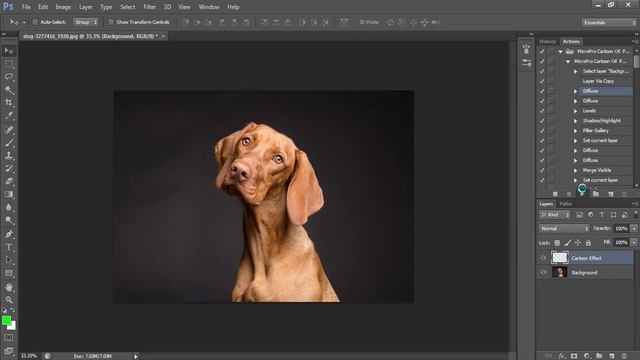This screenshot has height=360, width=640.
Task: Select the Dodge tool
Action: pos(9,220)
